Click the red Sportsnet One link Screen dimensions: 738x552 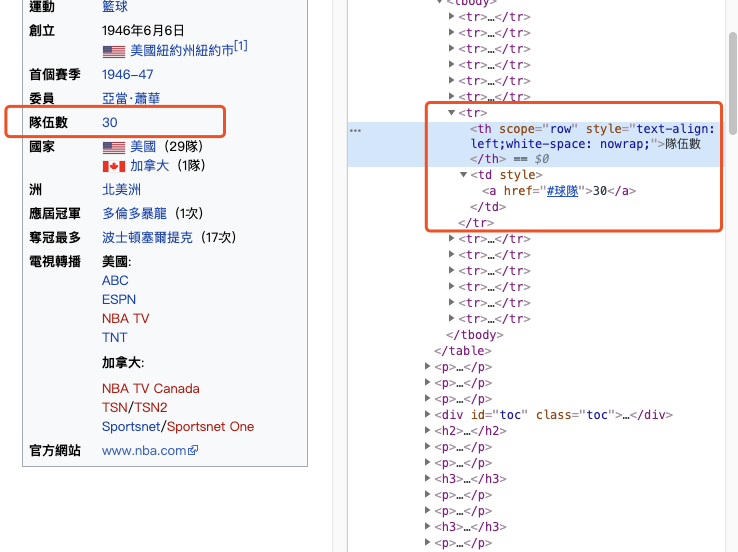[x=210, y=427]
